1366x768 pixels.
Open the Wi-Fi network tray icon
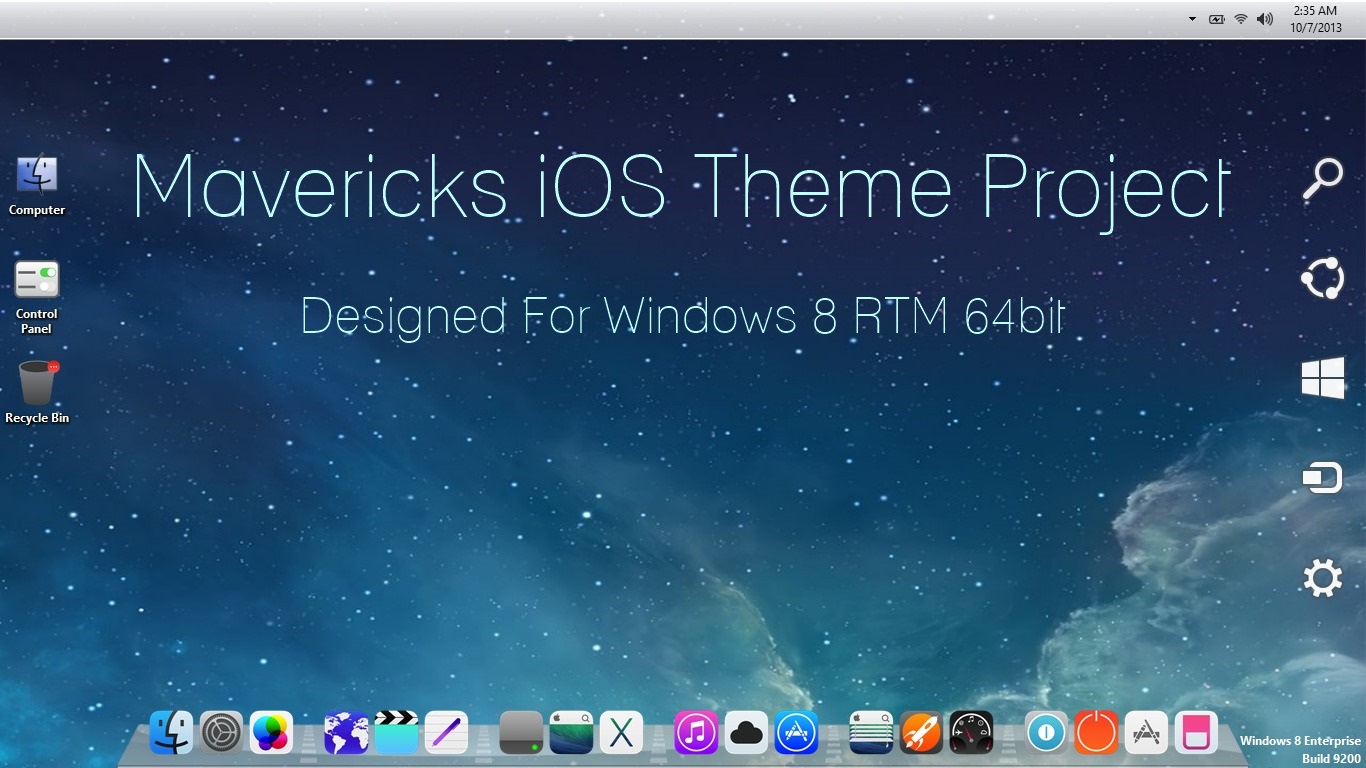pyautogui.click(x=1241, y=19)
